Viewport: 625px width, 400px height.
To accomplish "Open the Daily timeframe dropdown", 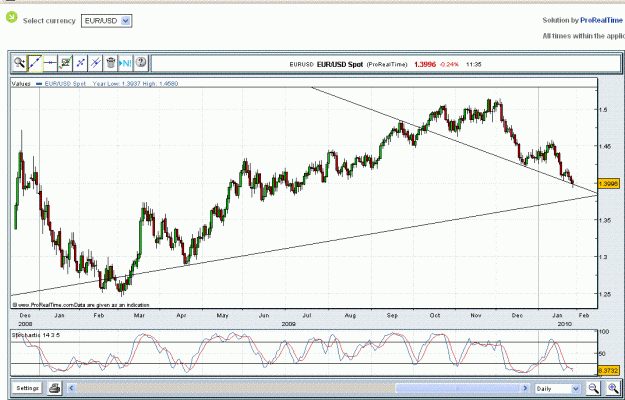I will point(557,388).
